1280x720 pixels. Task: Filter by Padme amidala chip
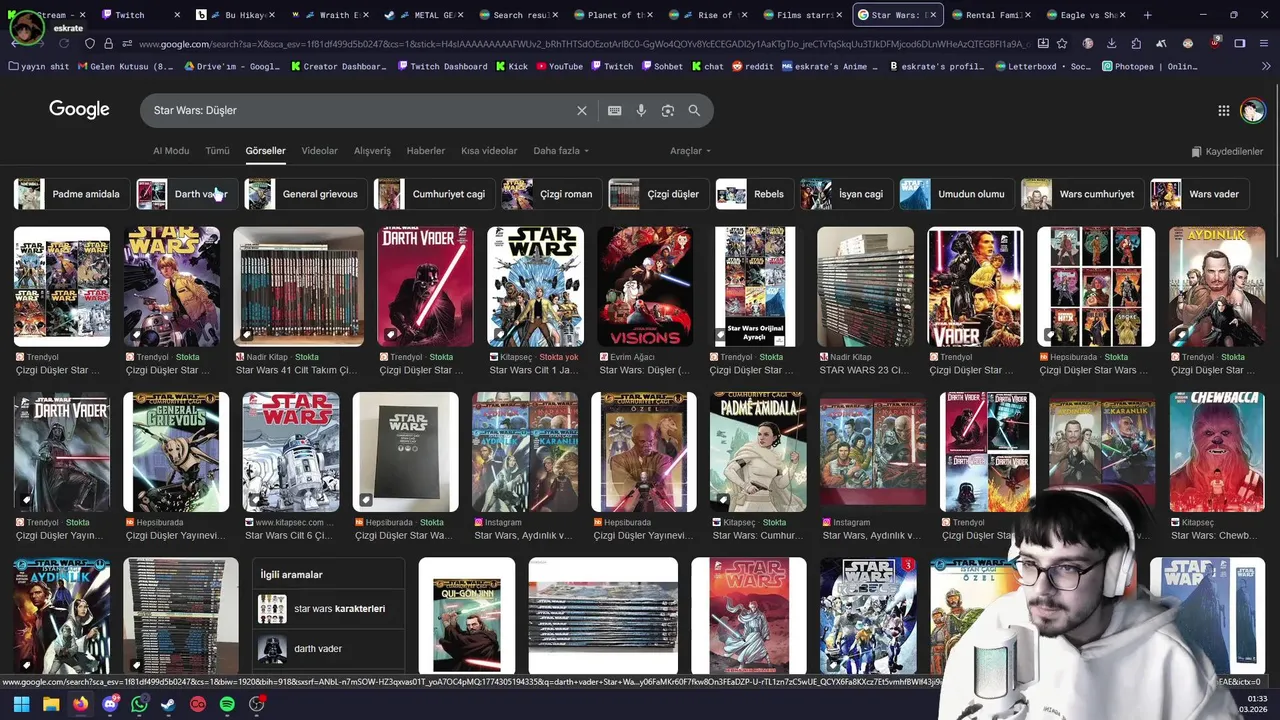(71, 194)
